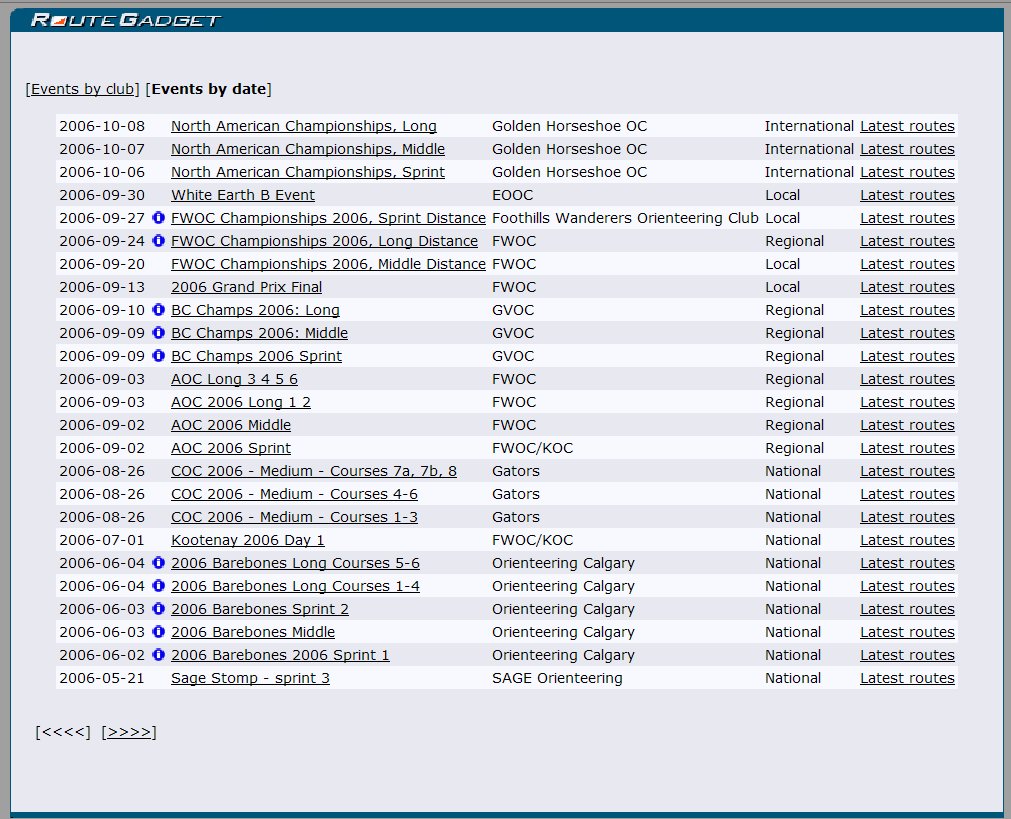The height and width of the screenshot is (819, 1011).
Task: Open 2006 Grand Prix Final event
Action: click(x=246, y=287)
